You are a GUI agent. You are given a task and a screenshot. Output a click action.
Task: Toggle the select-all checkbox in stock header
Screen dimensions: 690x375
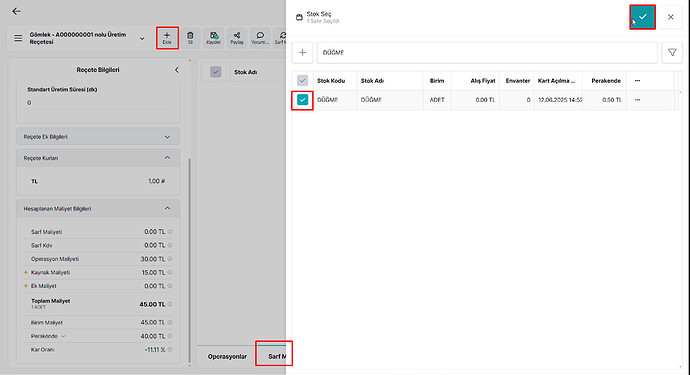click(x=302, y=81)
